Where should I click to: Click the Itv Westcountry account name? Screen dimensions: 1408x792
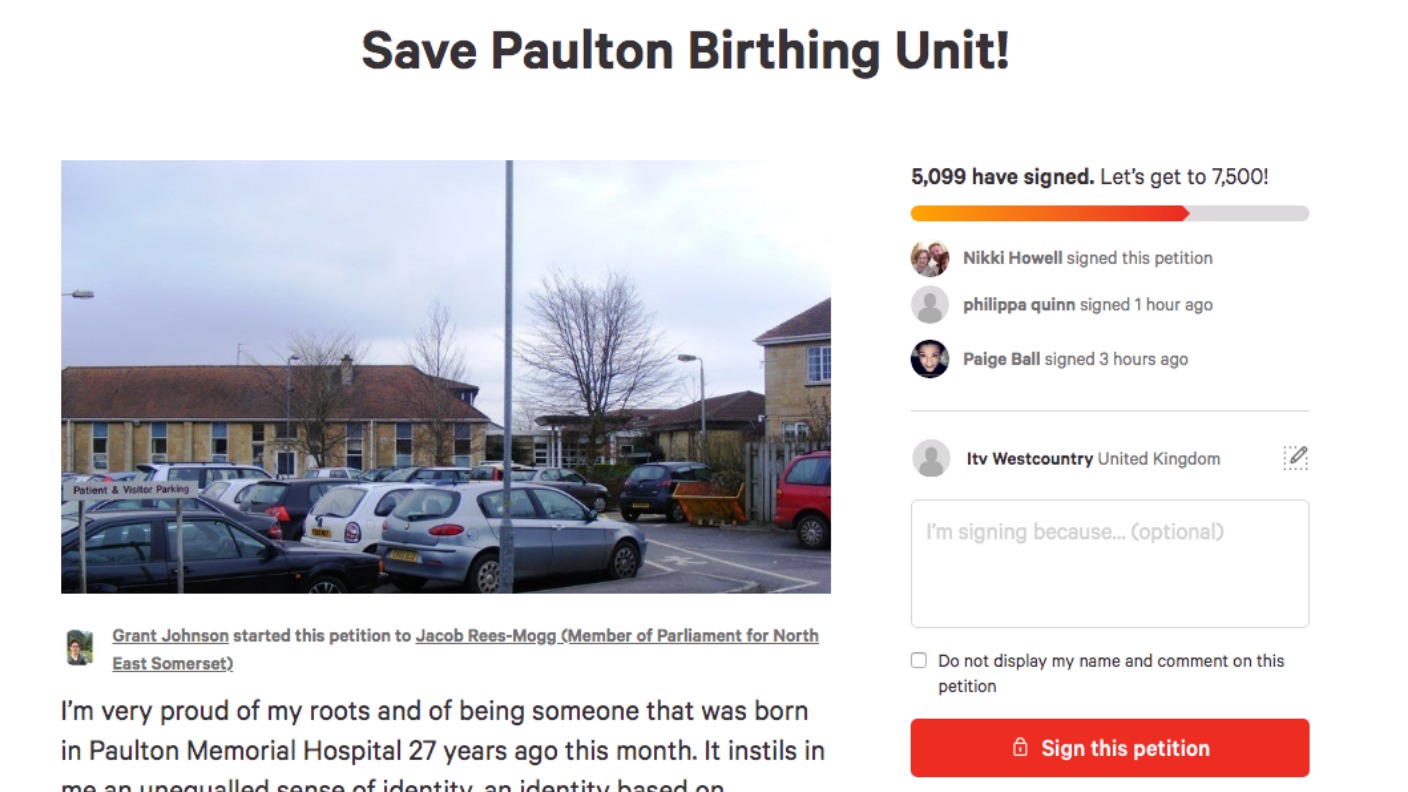[1029, 459]
